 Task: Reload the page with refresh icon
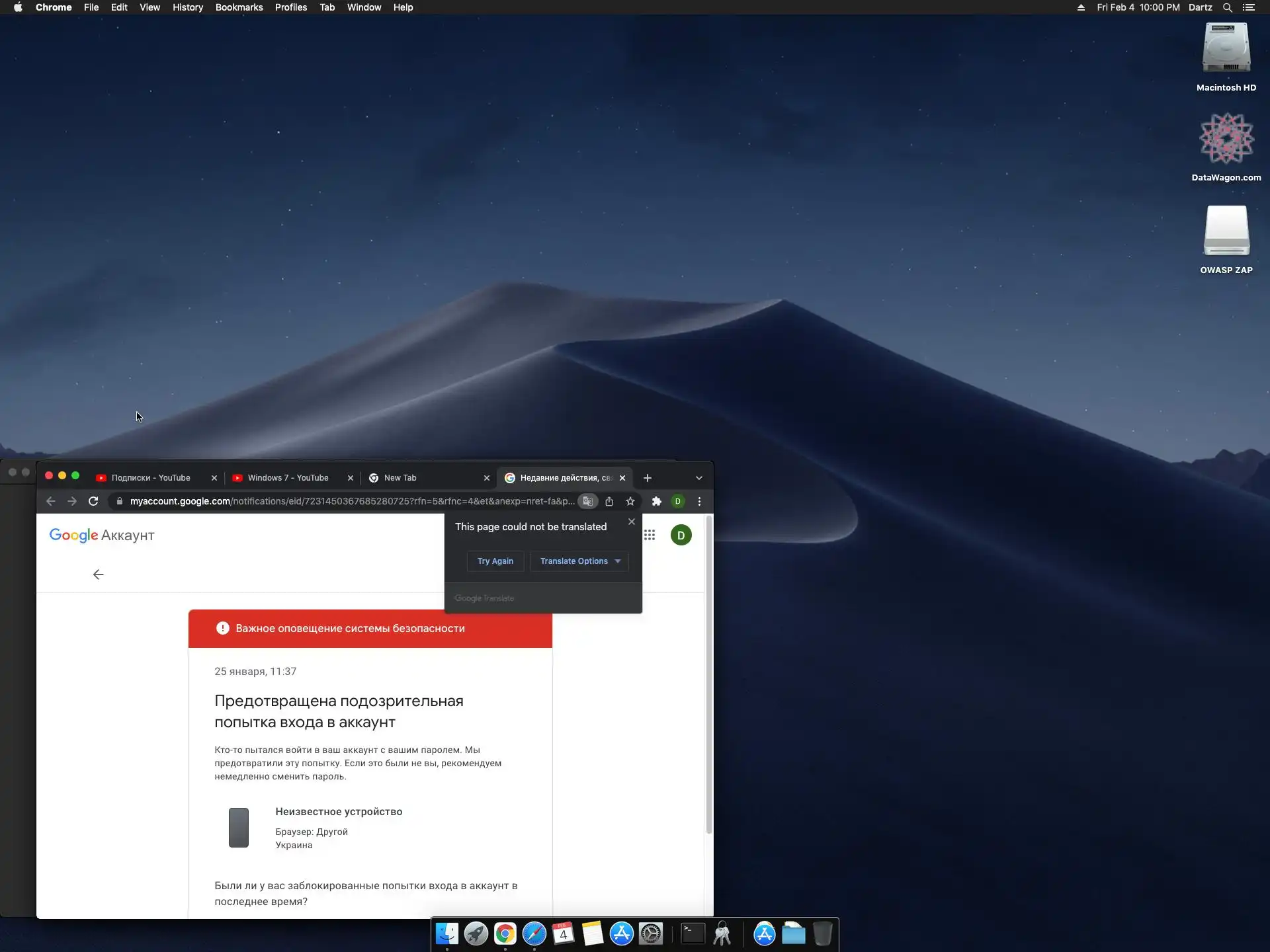[x=93, y=501]
